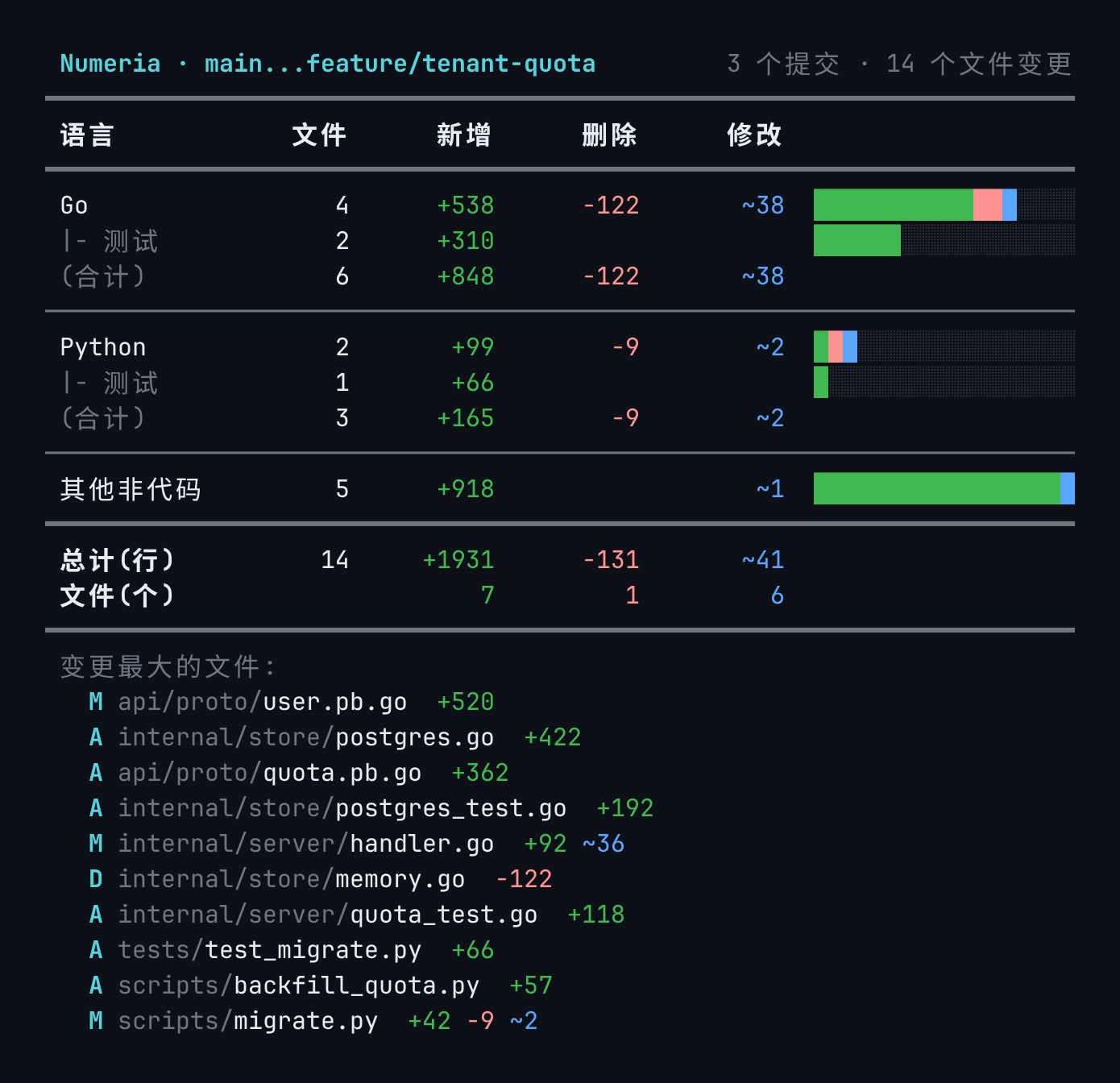Viewport: 1120px width, 1083px height.
Task: Click the +520 count beside user.pb.go
Action: point(466,702)
